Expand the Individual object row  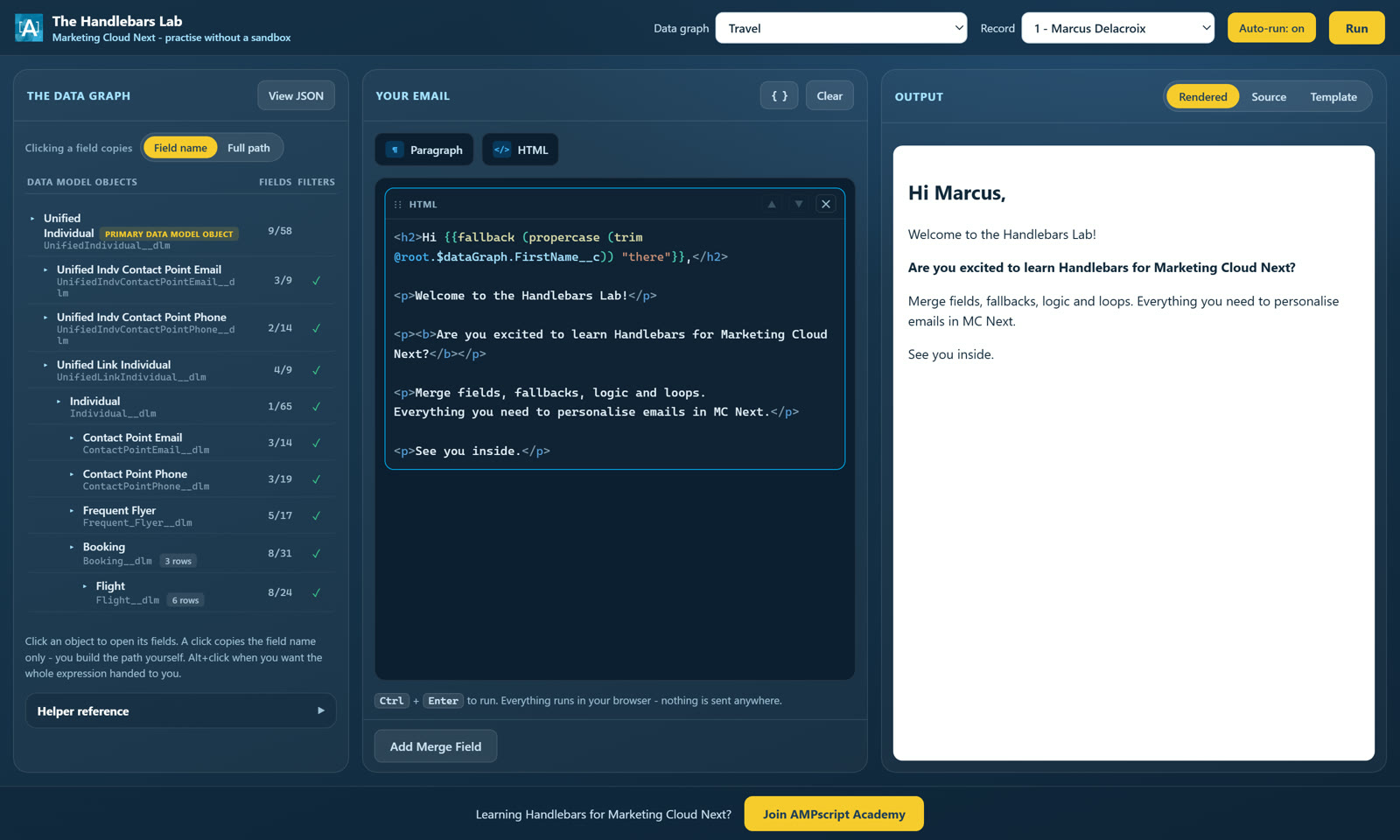181,407
